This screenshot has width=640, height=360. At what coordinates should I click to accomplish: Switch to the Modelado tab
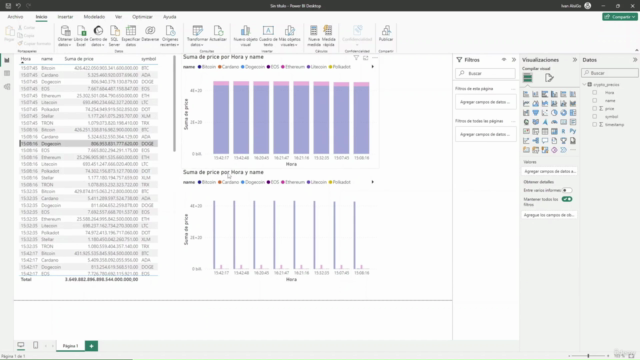[94, 17]
